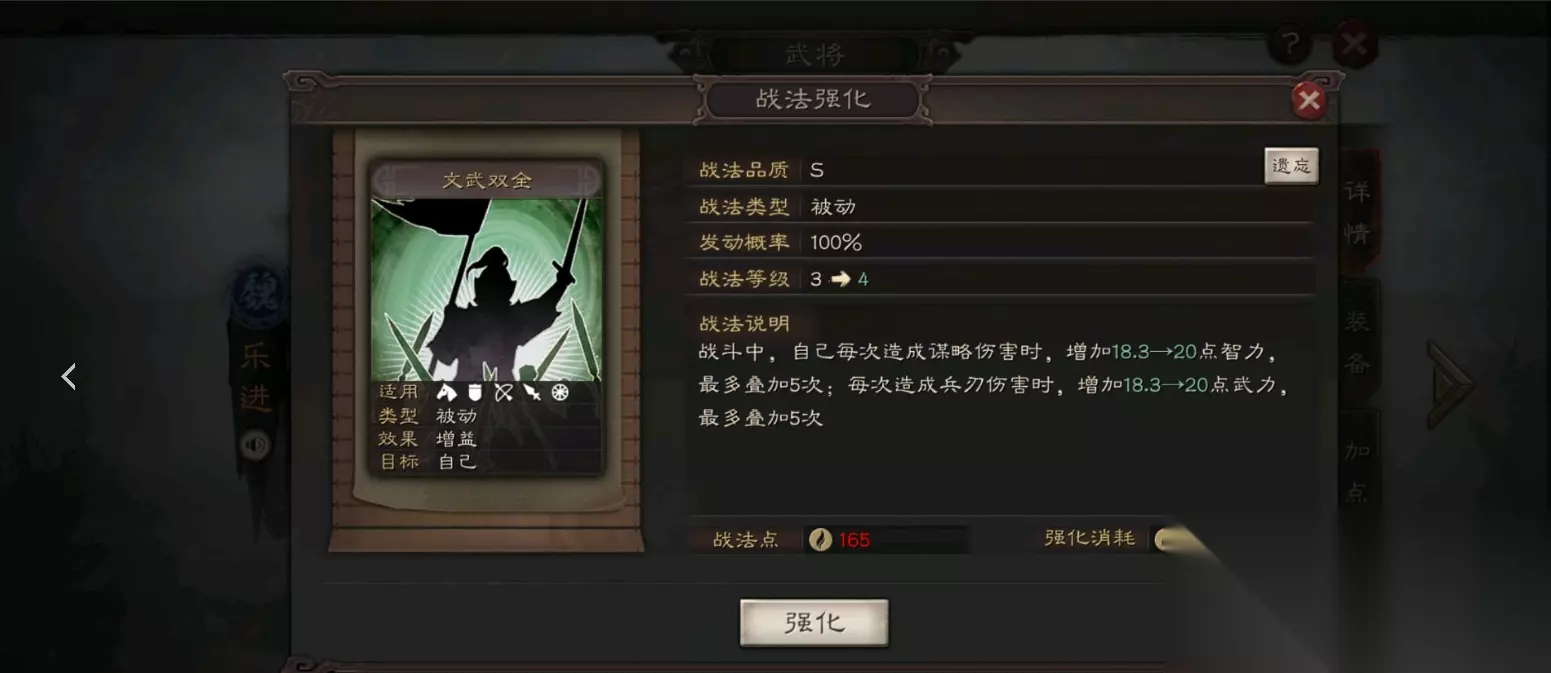Click the 战法点 165 value field
The image size is (1551, 673).
click(x=887, y=540)
